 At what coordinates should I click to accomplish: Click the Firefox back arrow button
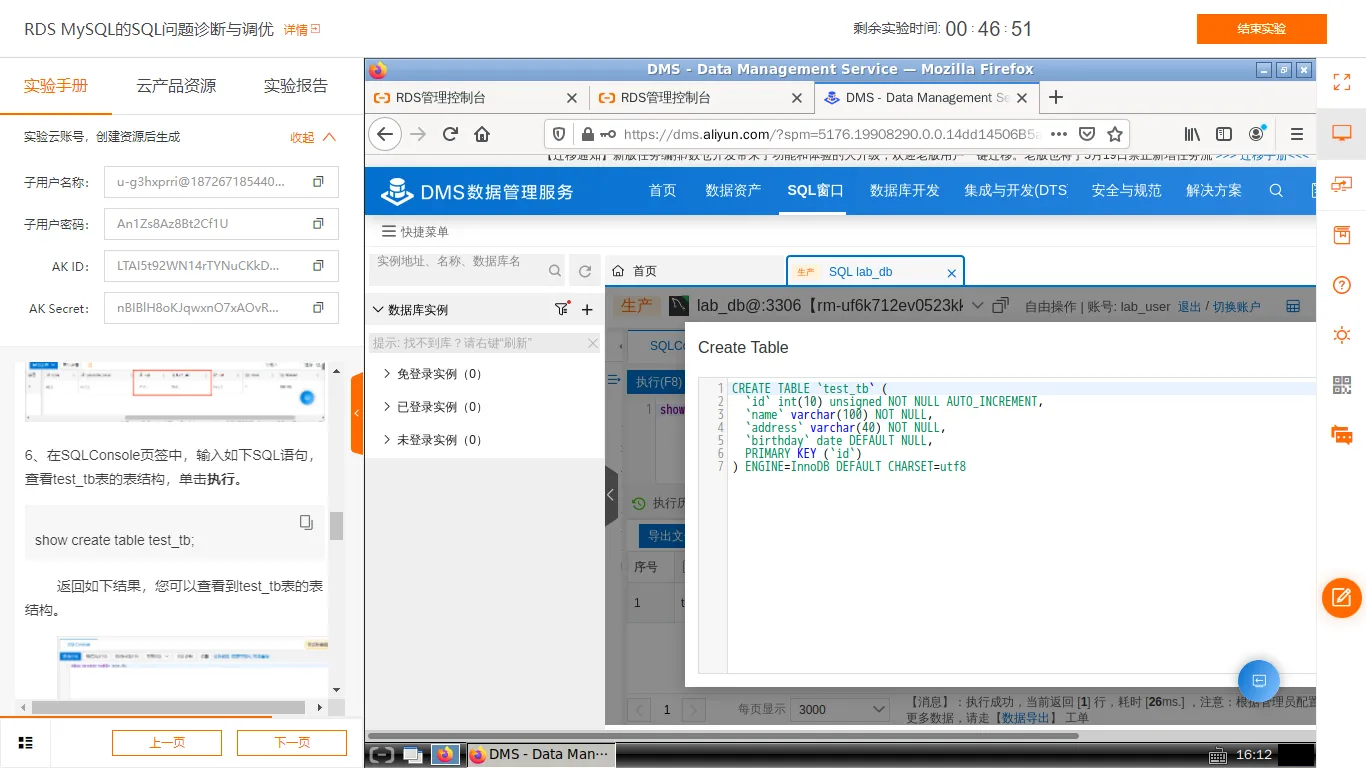coord(385,134)
